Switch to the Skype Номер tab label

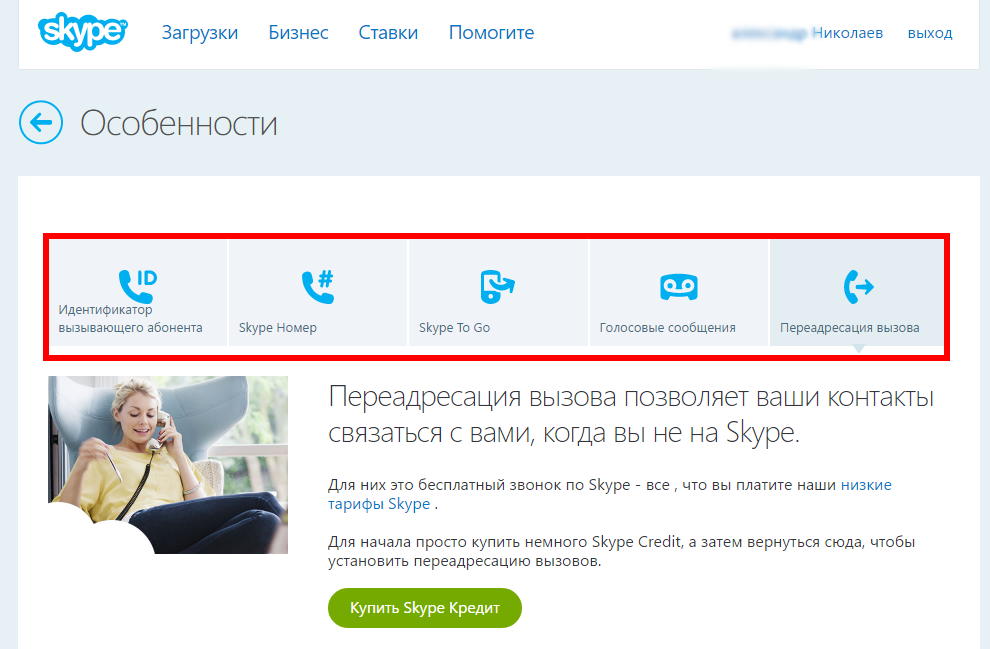click(278, 328)
